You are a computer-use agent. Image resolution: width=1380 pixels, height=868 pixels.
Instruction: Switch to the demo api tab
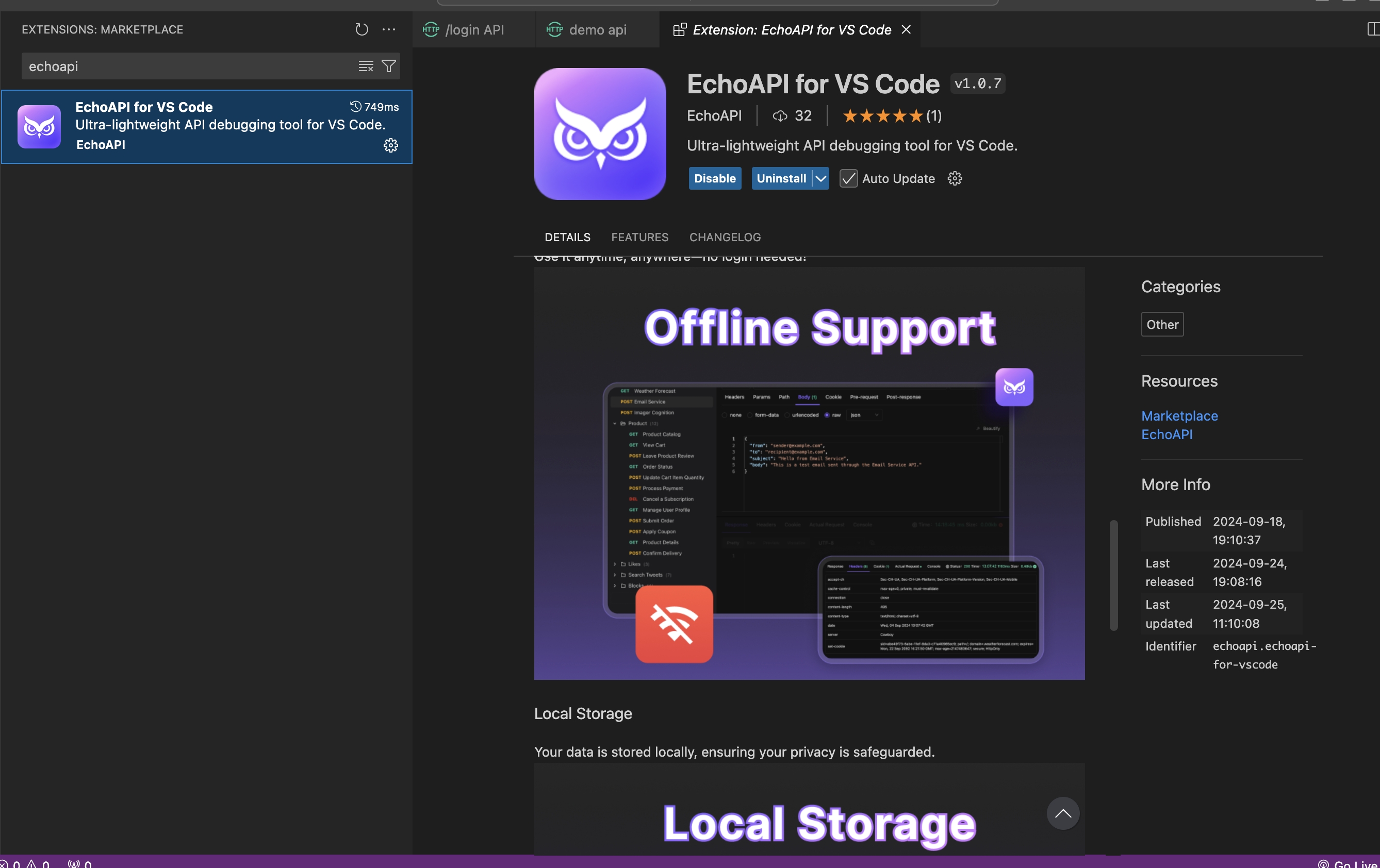pos(597,30)
